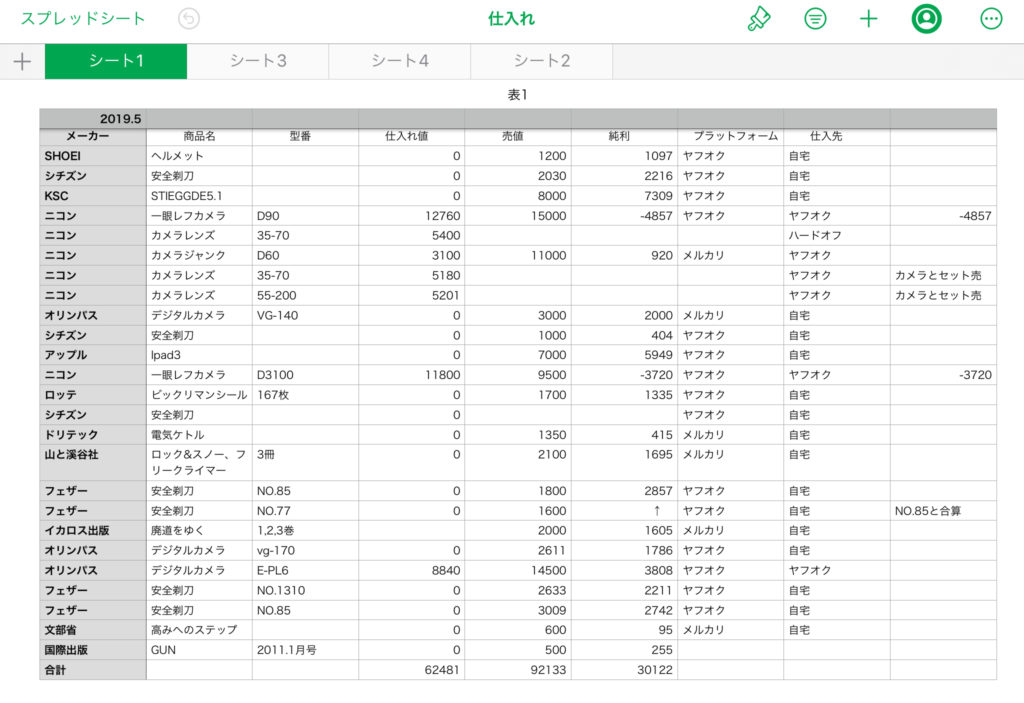The width and height of the screenshot is (1024, 703).
Task: Select the D90 model cell
Action: point(305,216)
